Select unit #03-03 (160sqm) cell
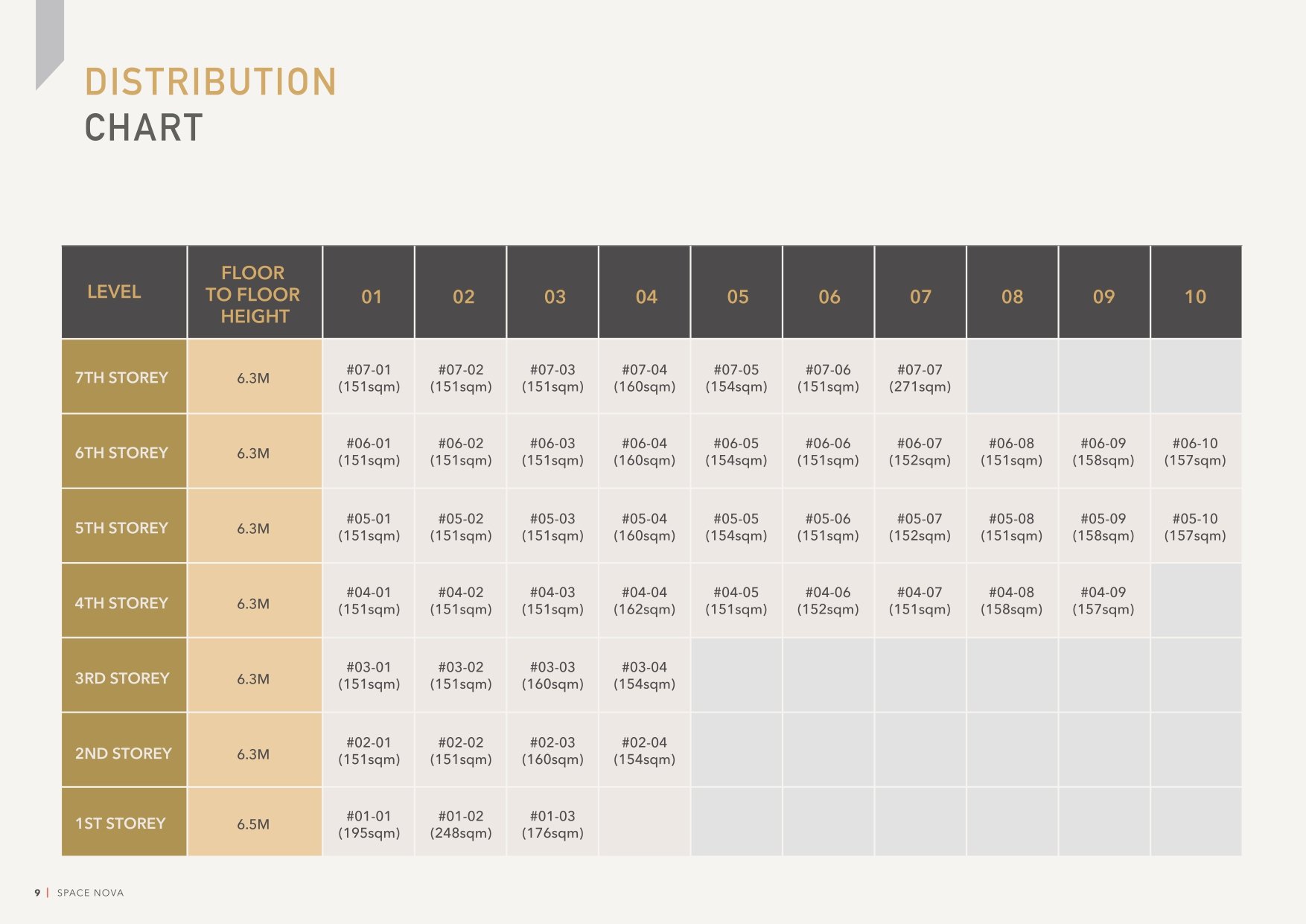This screenshot has width=1306, height=924. [552, 675]
